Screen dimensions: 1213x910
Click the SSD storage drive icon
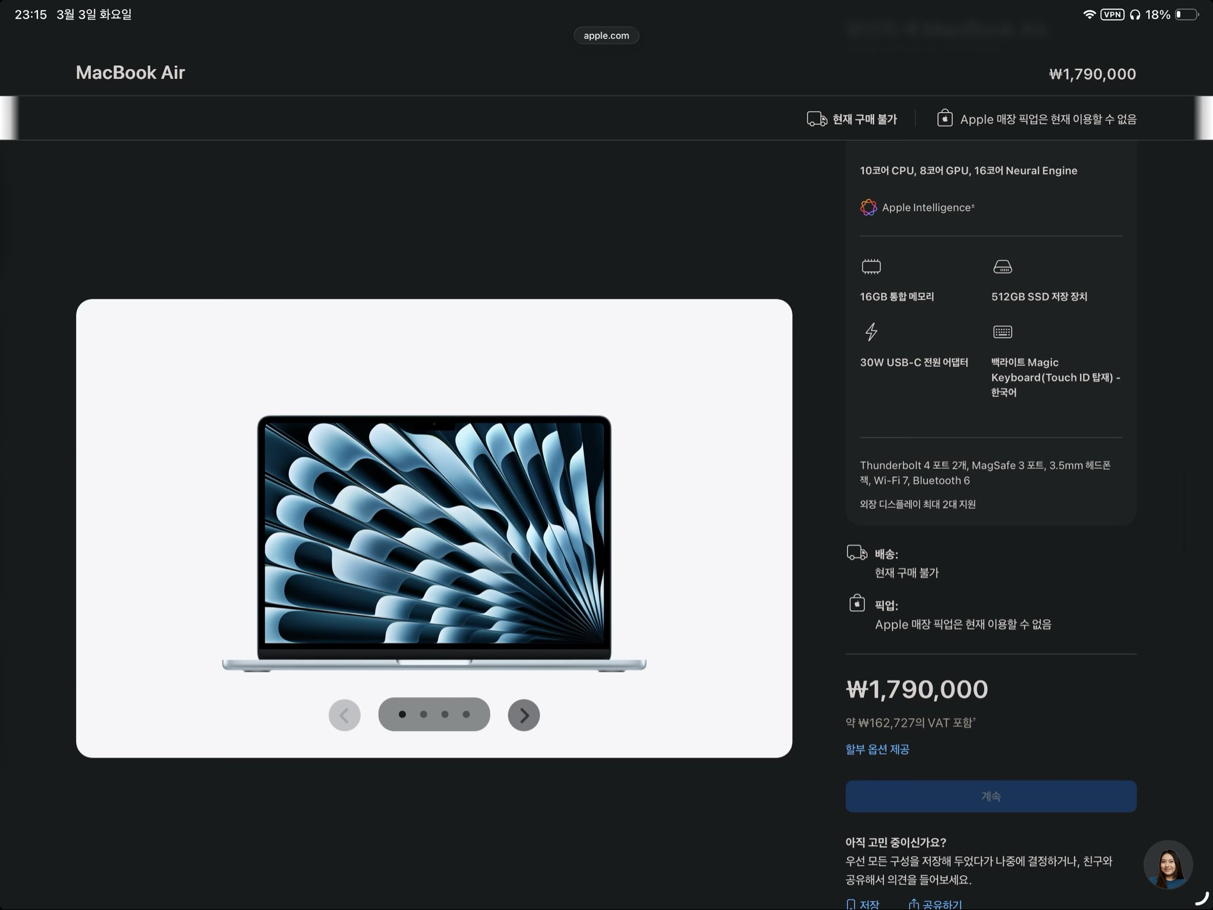tap(1002, 267)
